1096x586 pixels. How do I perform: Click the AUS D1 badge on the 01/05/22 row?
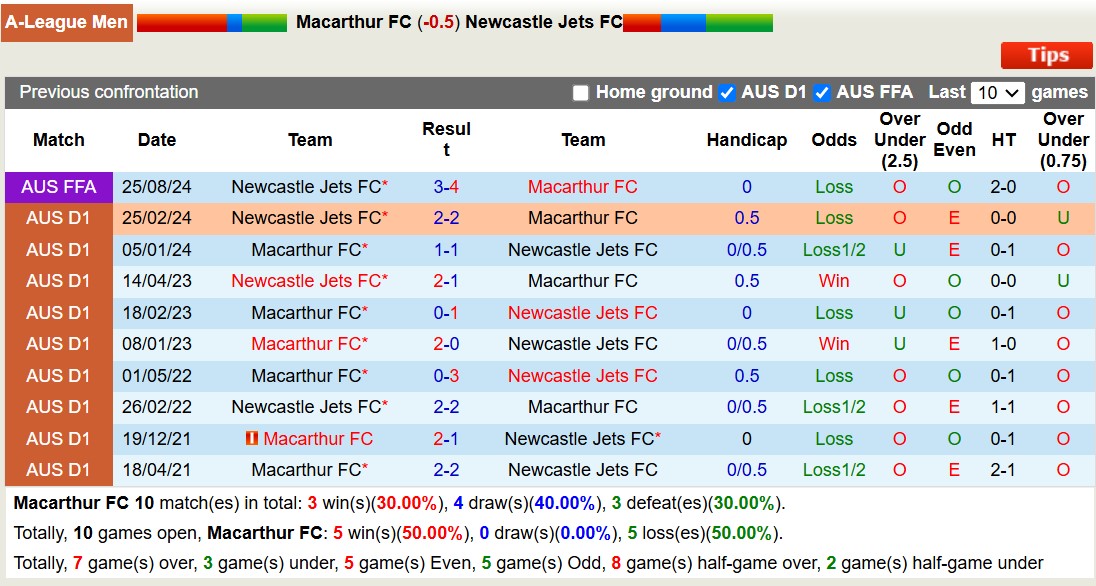click(x=58, y=375)
